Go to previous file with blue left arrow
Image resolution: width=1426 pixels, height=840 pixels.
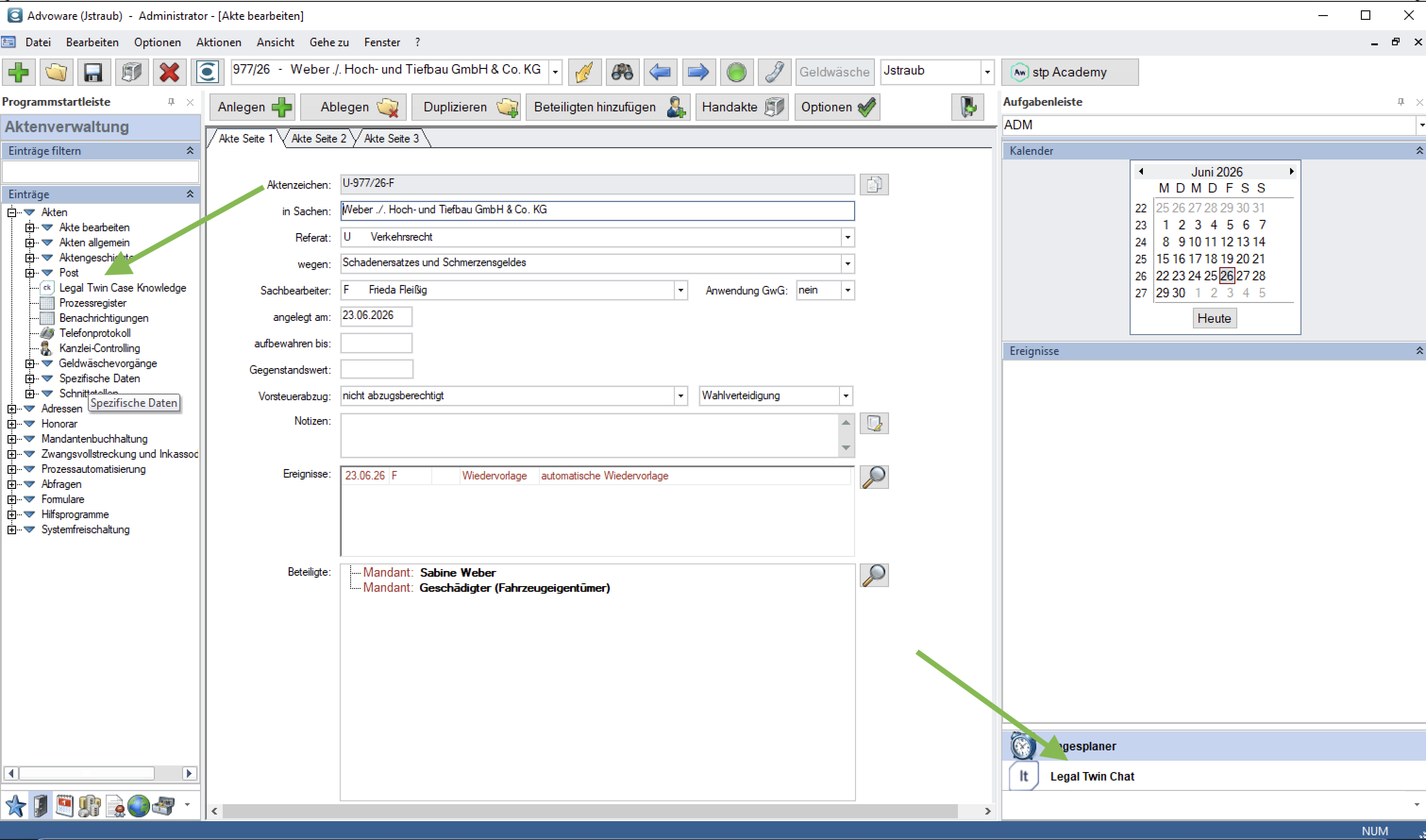660,72
